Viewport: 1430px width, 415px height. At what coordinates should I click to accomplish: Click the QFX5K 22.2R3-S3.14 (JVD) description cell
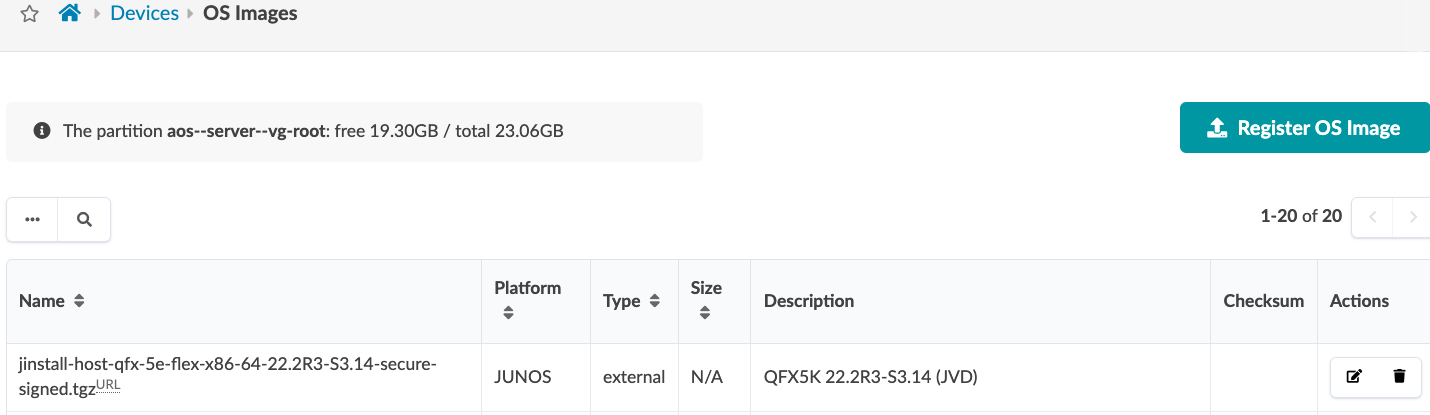click(870, 377)
